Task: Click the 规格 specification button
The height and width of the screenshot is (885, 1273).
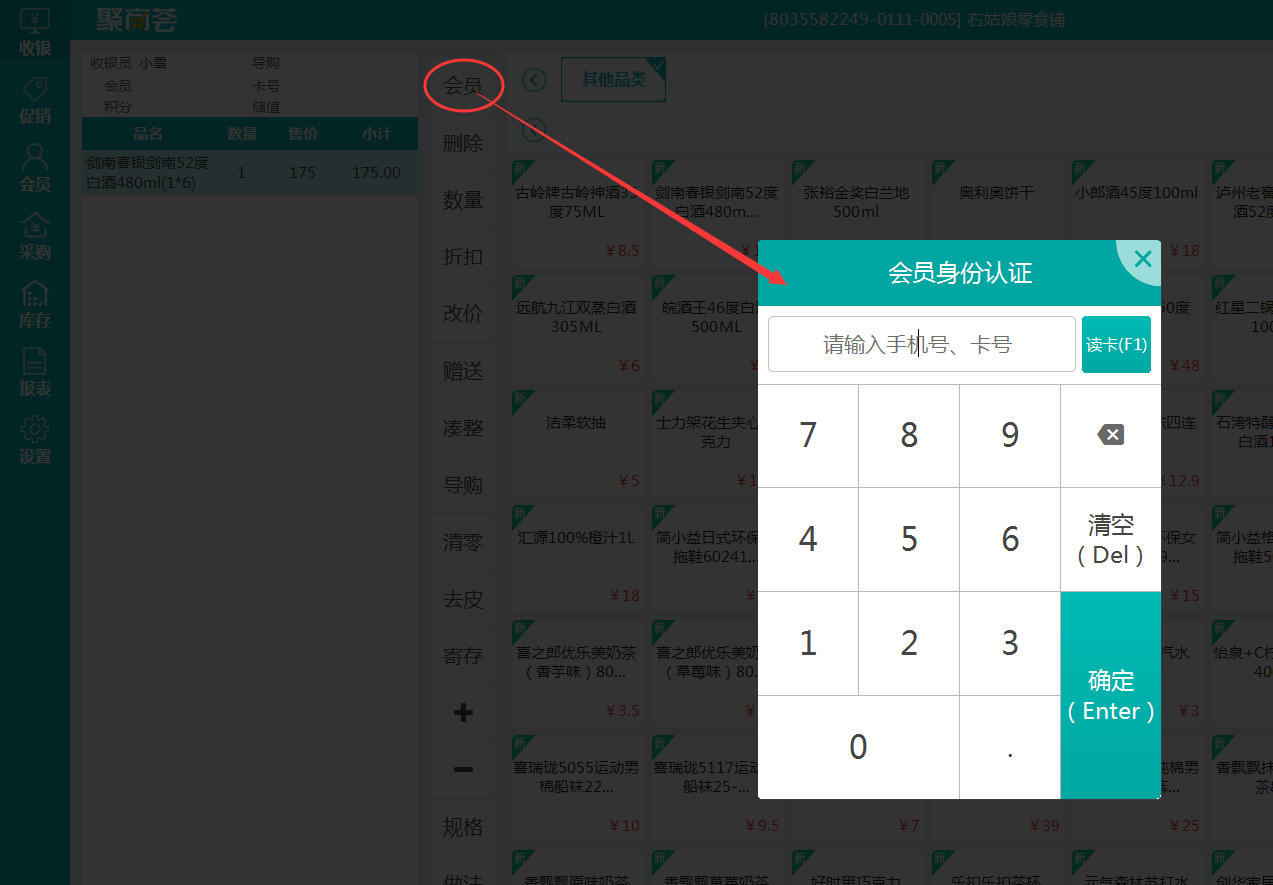Action: 463,827
